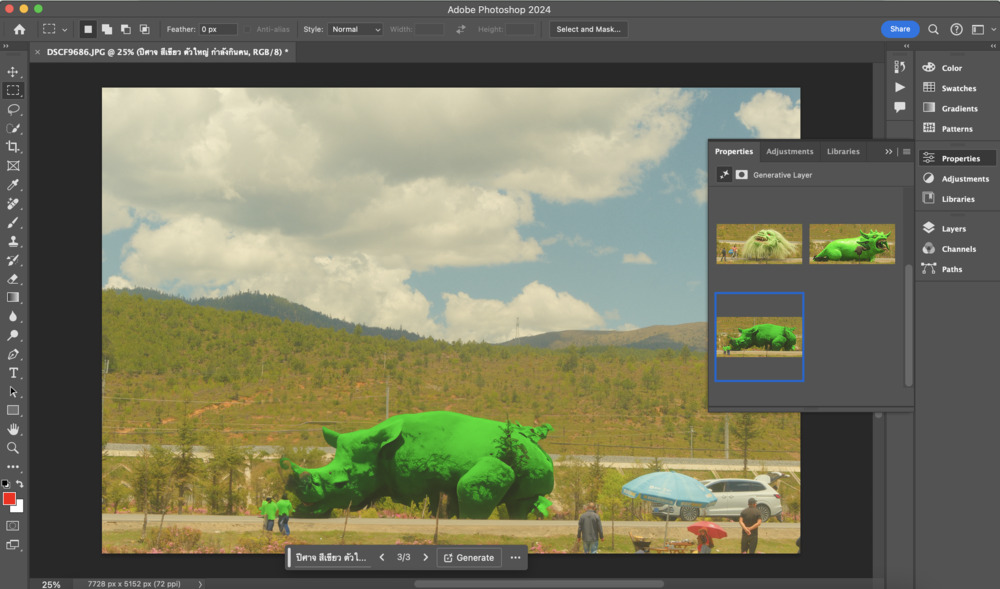Switch to the Adjustments tab

789,152
